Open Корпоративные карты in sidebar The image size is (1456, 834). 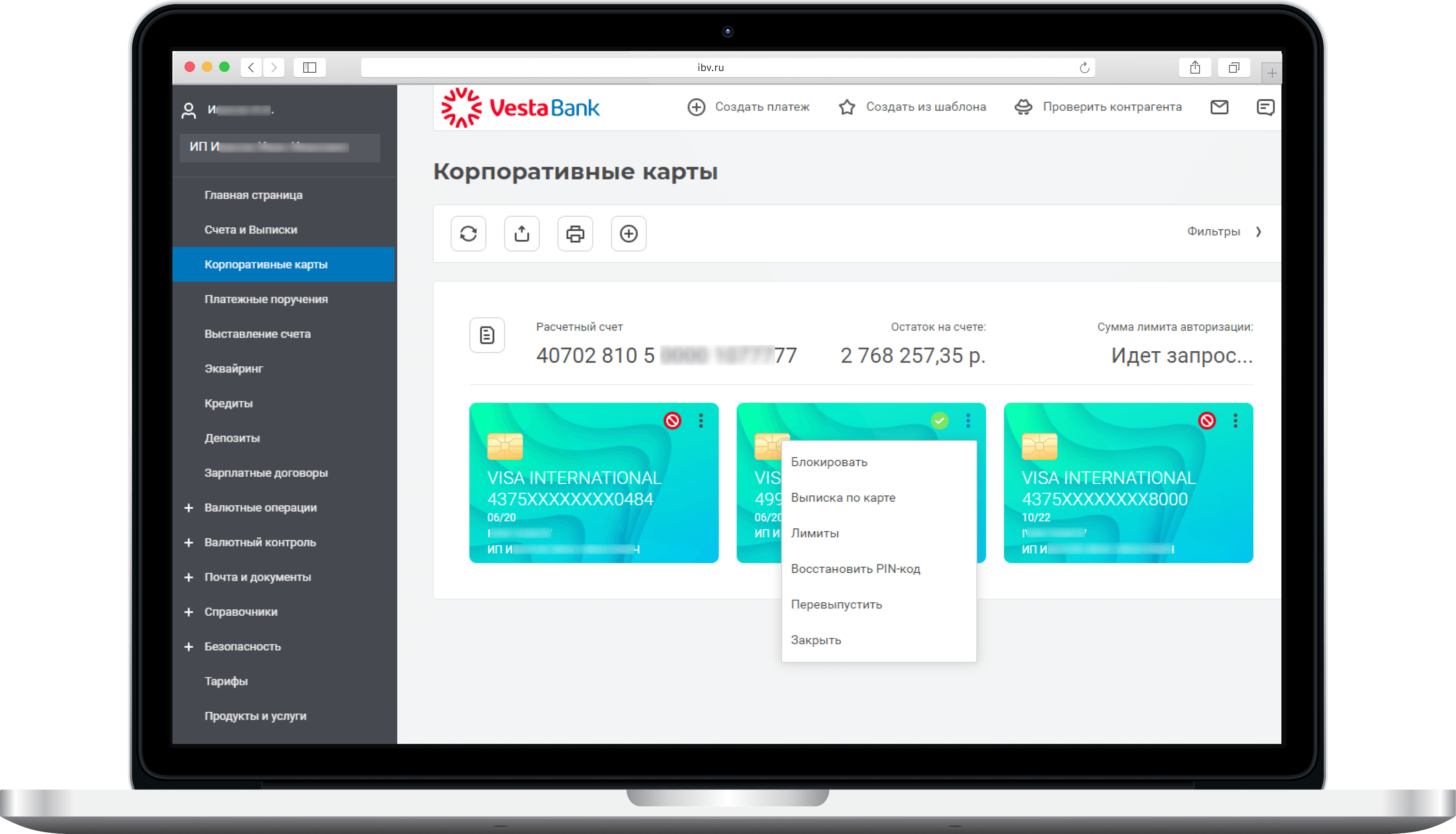(x=284, y=265)
